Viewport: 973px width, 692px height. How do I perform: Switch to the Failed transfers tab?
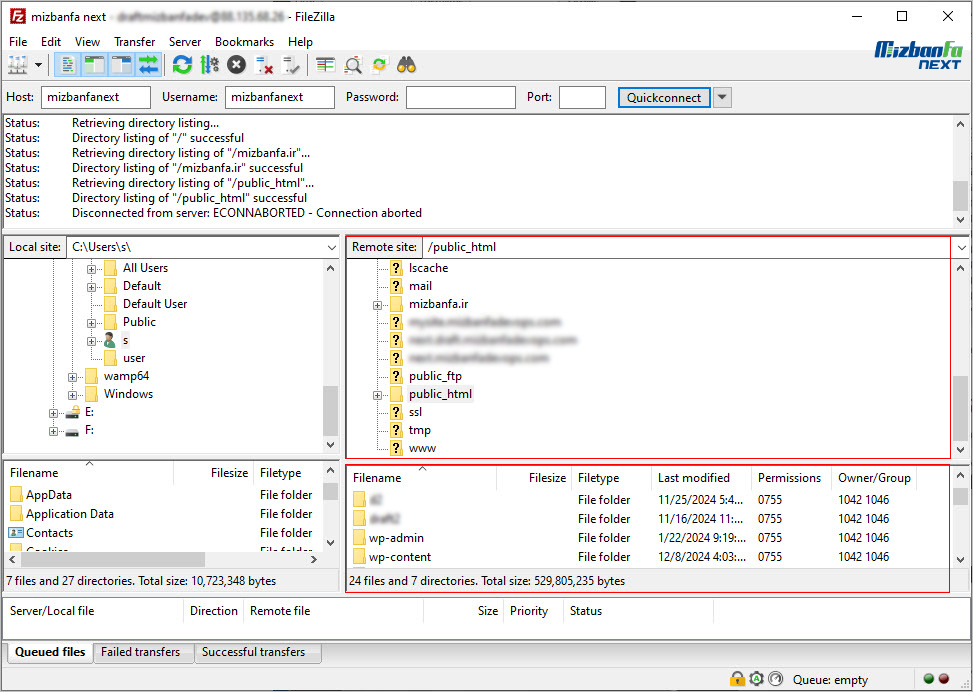pos(141,652)
